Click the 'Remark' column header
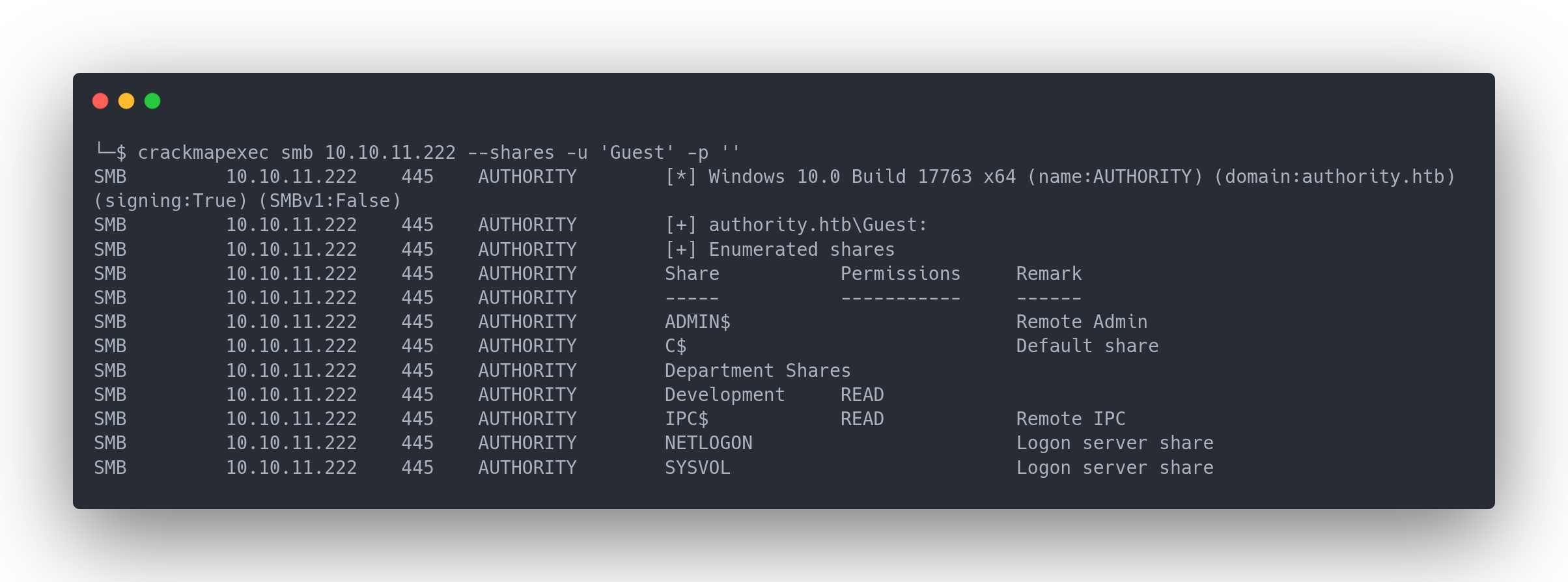Viewport: 1568px width, 582px height. (1048, 273)
